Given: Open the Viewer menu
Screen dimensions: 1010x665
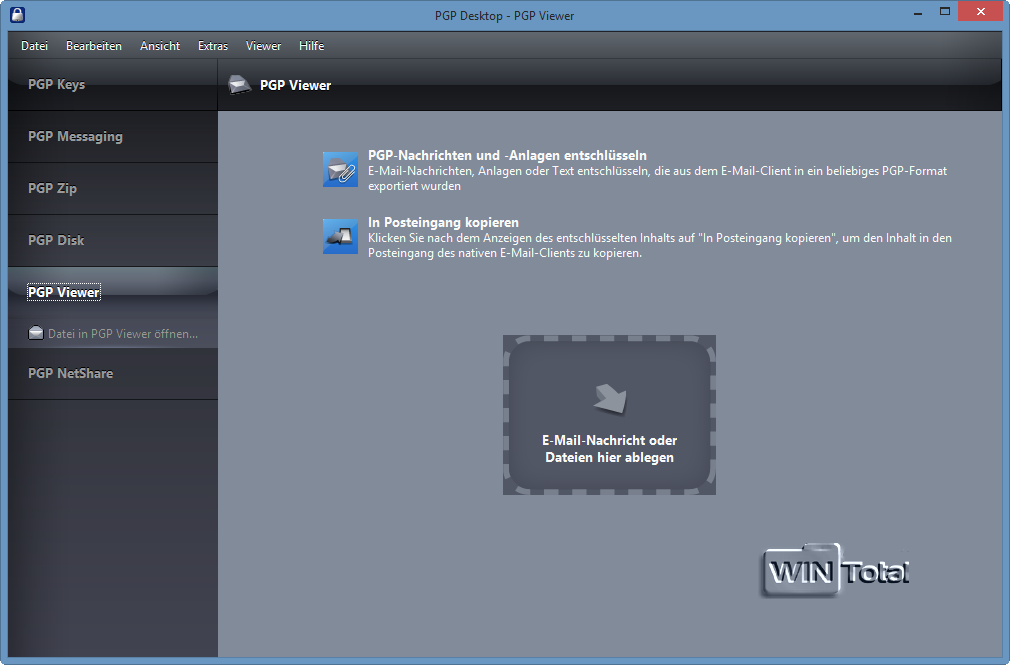Looking at the screenshot, I should [x=263, y=46].
